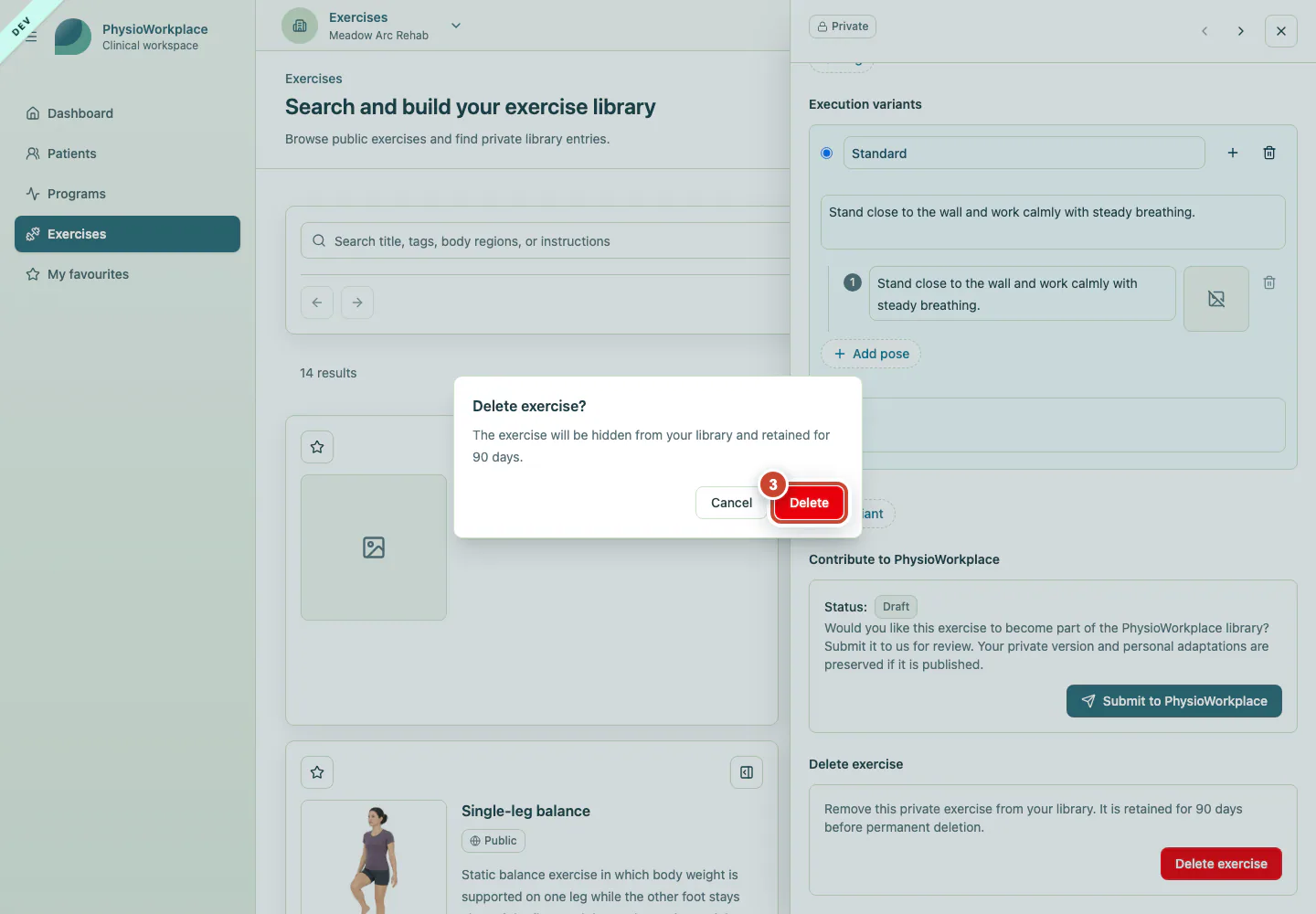
Task: Add an image to pose 1
Action: coord(1216,299)
